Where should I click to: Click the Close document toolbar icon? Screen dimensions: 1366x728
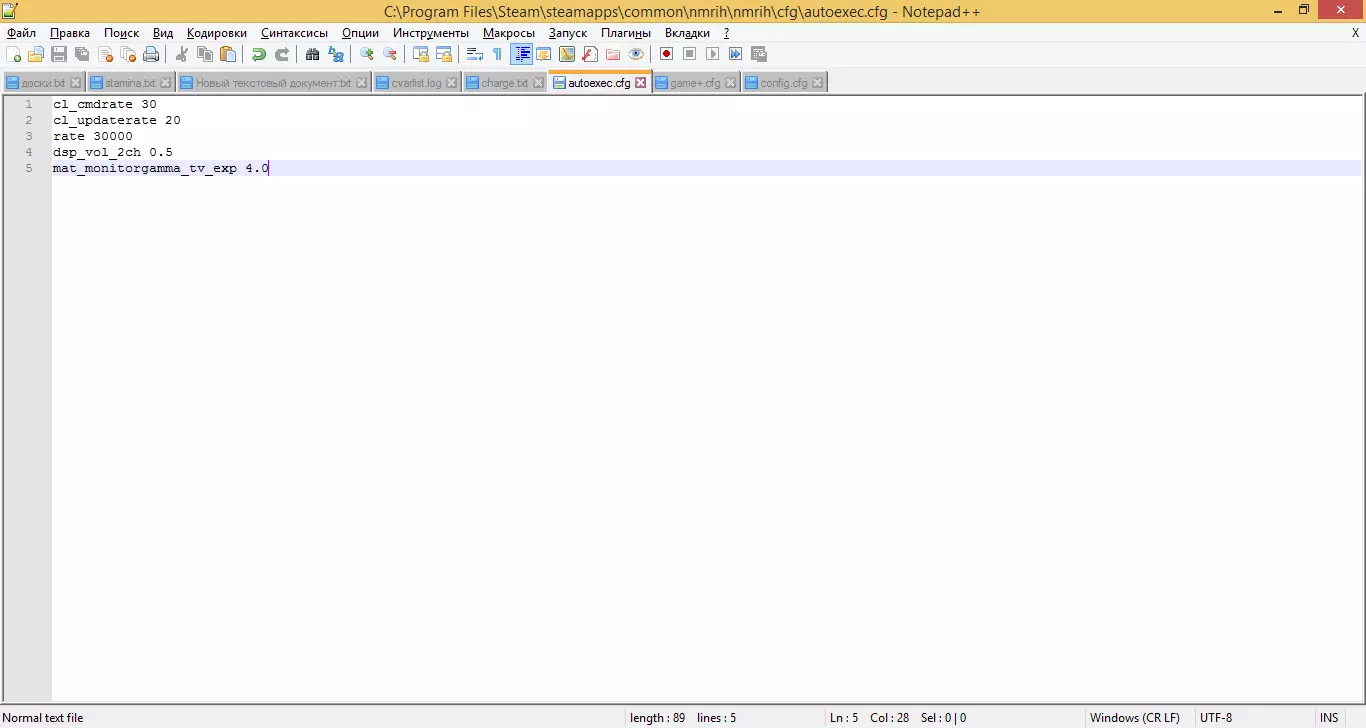click(x=105, y=54)
